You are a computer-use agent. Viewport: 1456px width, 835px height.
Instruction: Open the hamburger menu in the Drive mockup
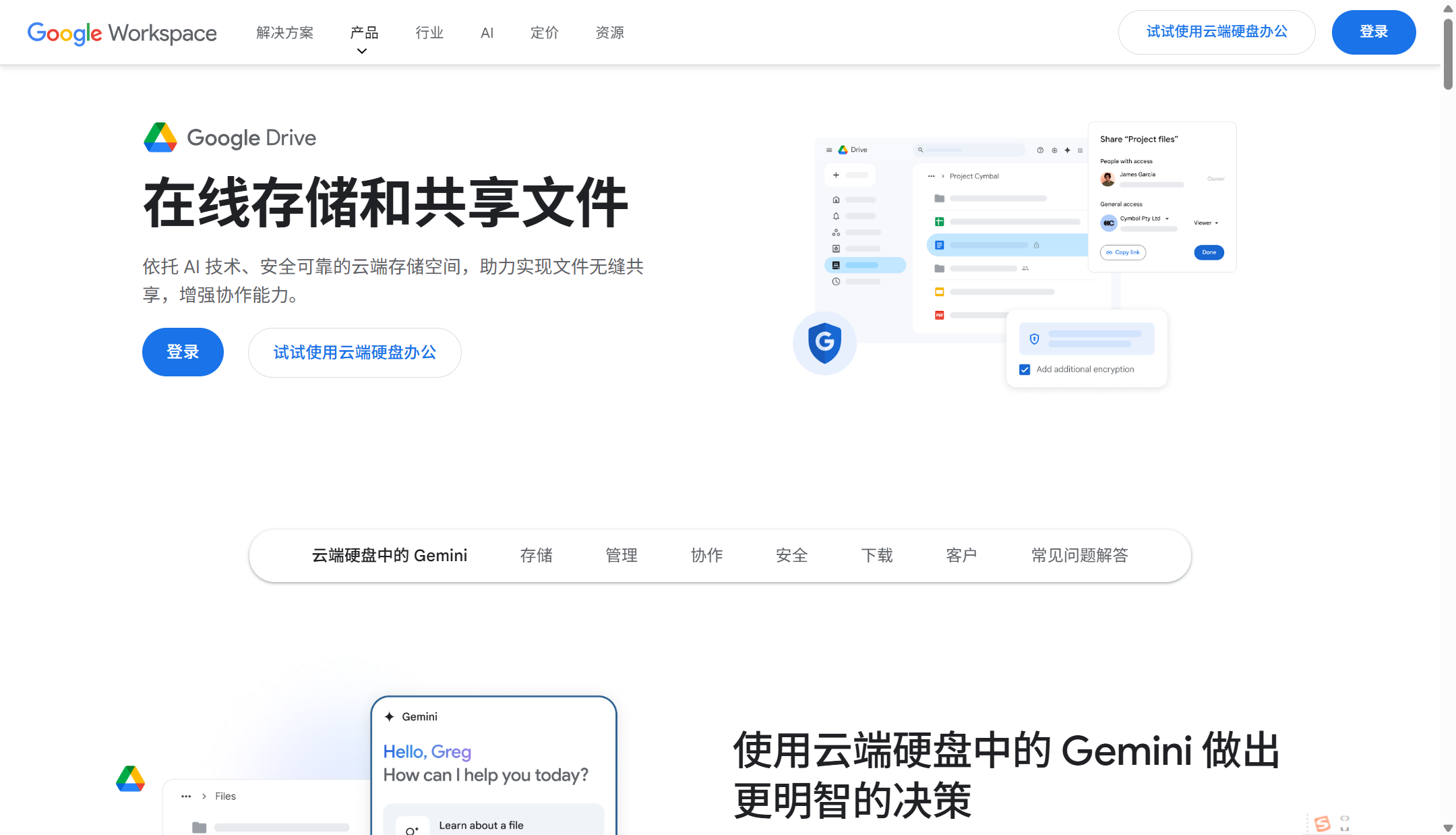click(829, 150)
